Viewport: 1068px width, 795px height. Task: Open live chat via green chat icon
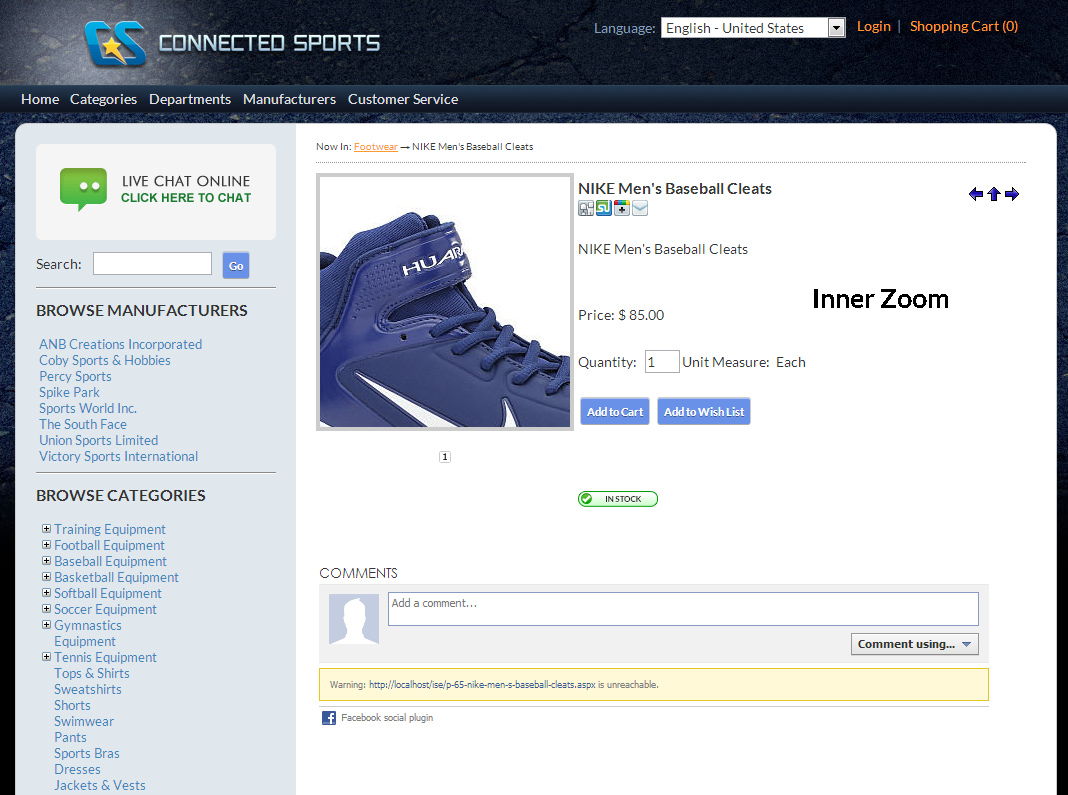pyautogui.click(x=83, y=189)
